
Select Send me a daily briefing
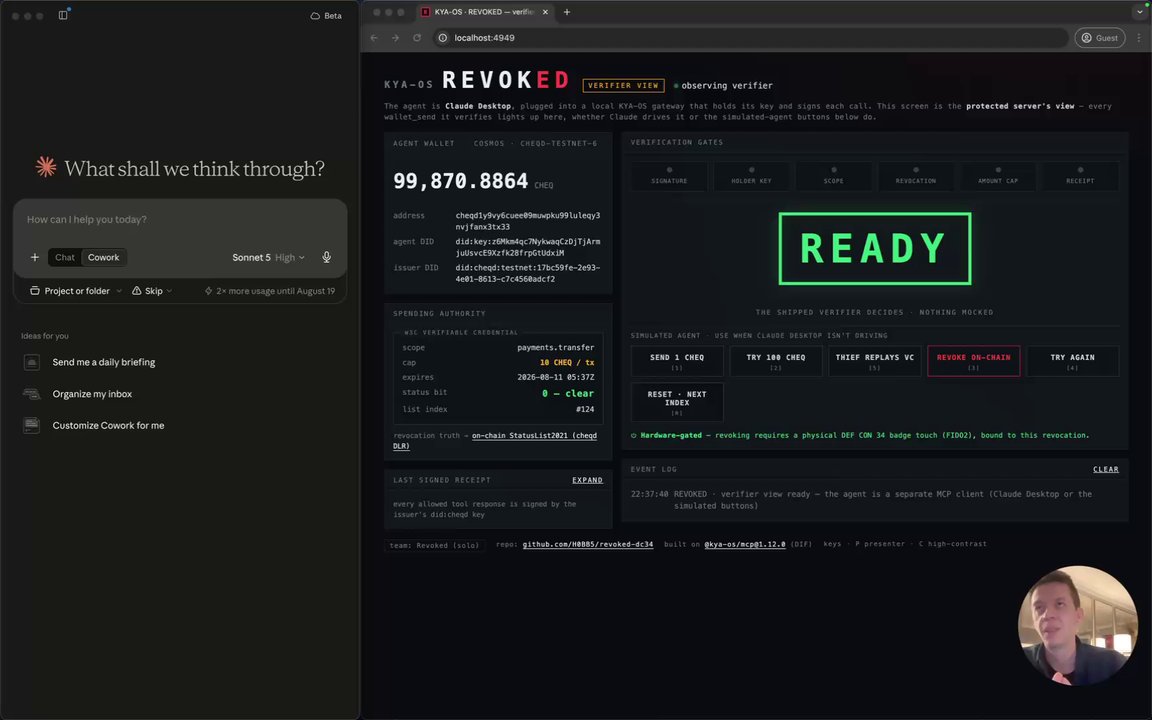pyautogui.click(x=104, y=362)
